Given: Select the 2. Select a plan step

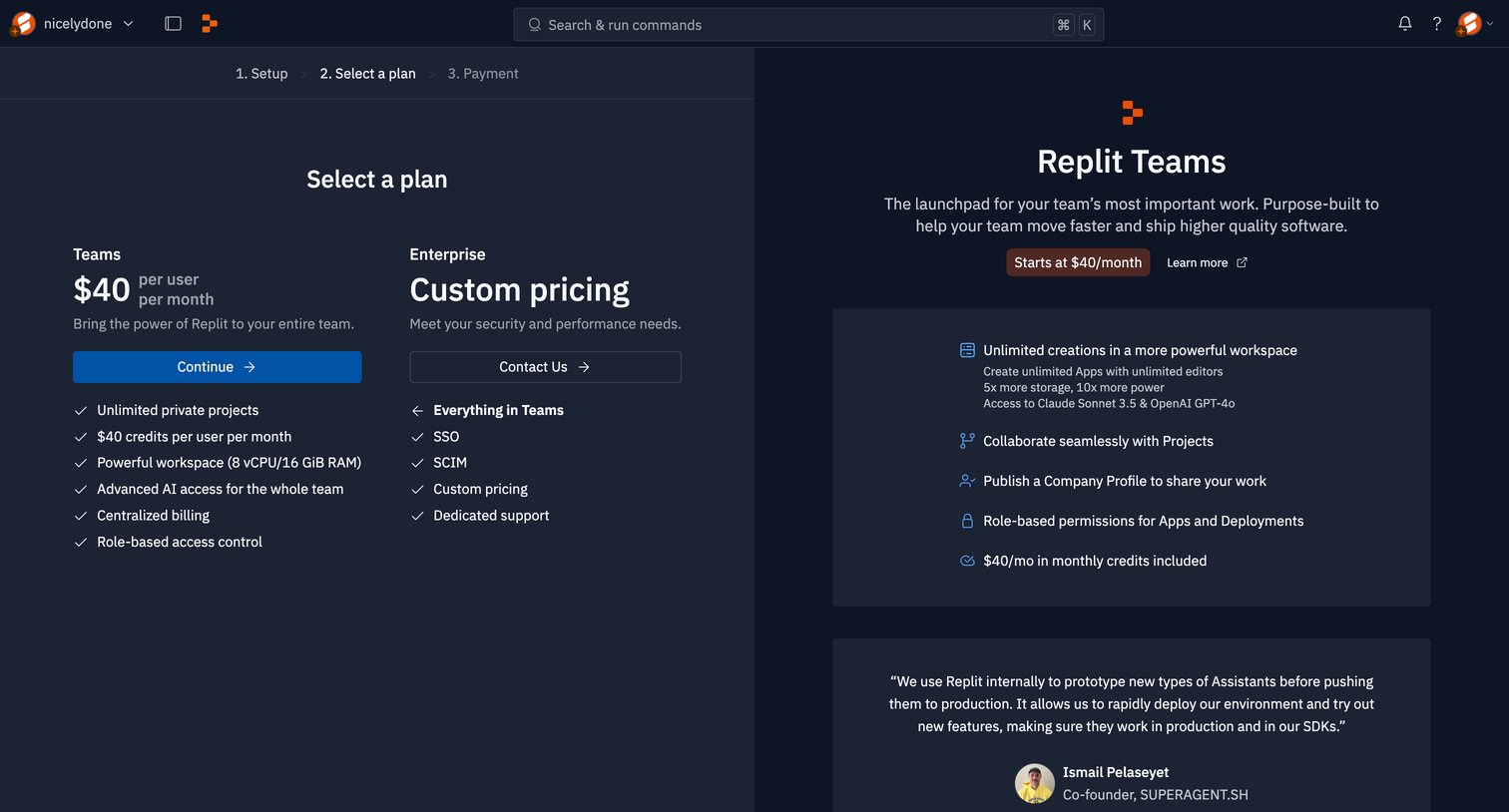Looking at the screenshot, I should (x=367, y=74).
